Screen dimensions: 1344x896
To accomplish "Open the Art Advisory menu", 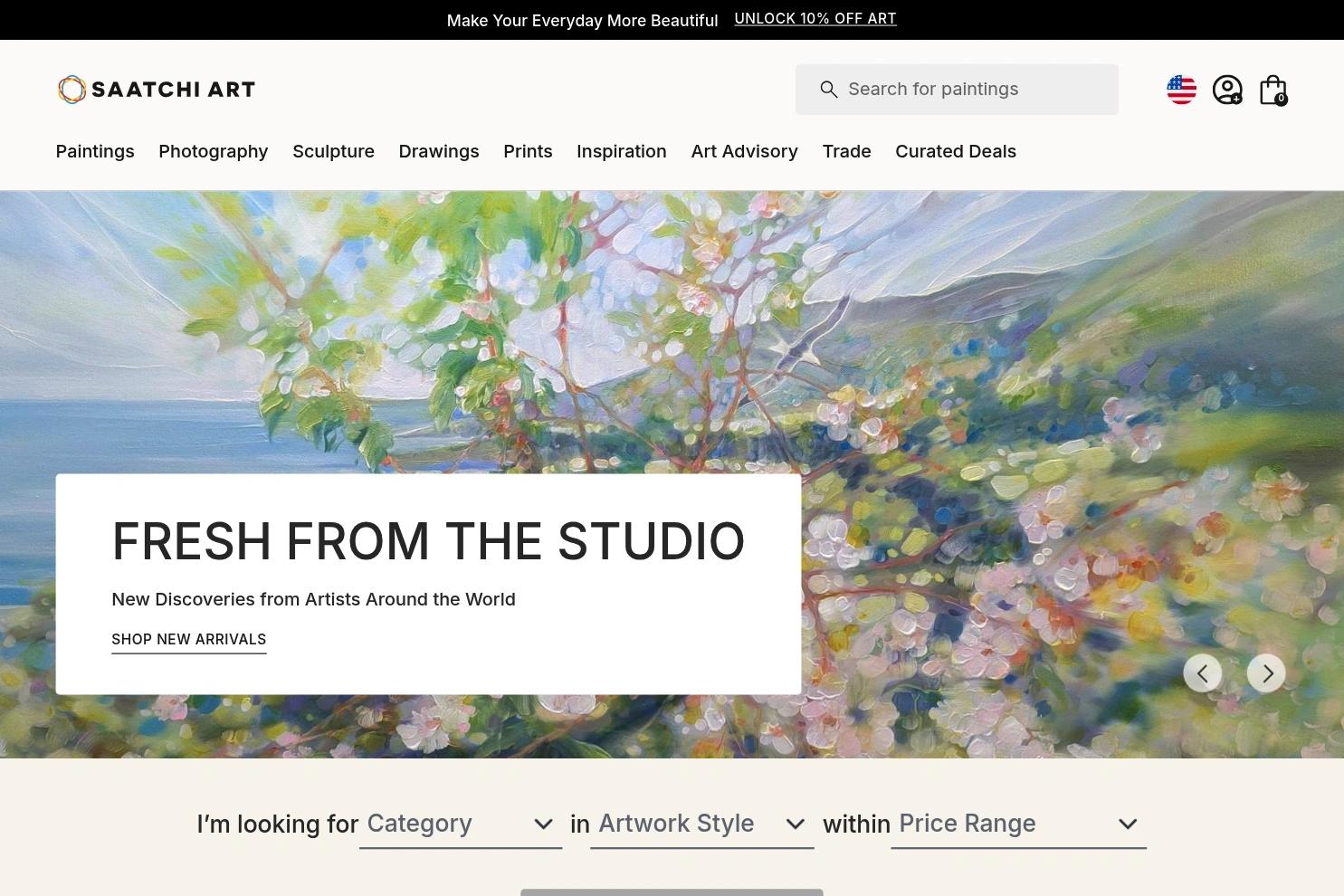I will 744,151.
